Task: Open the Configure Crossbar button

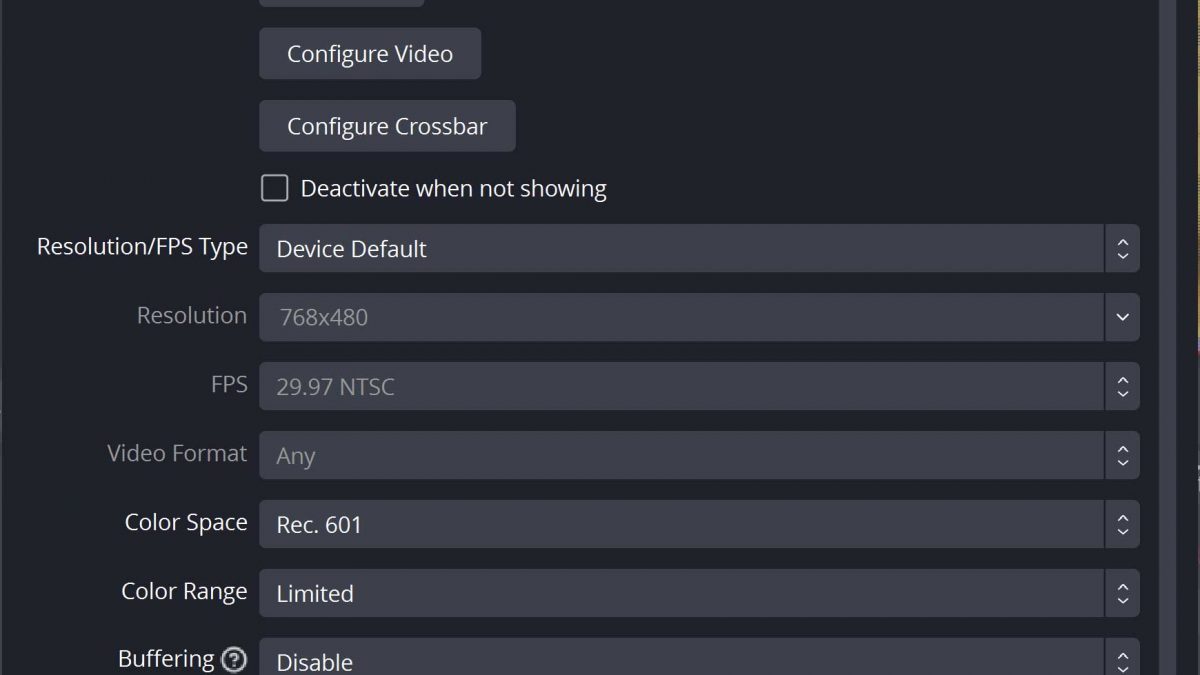Action: (387, 126)
